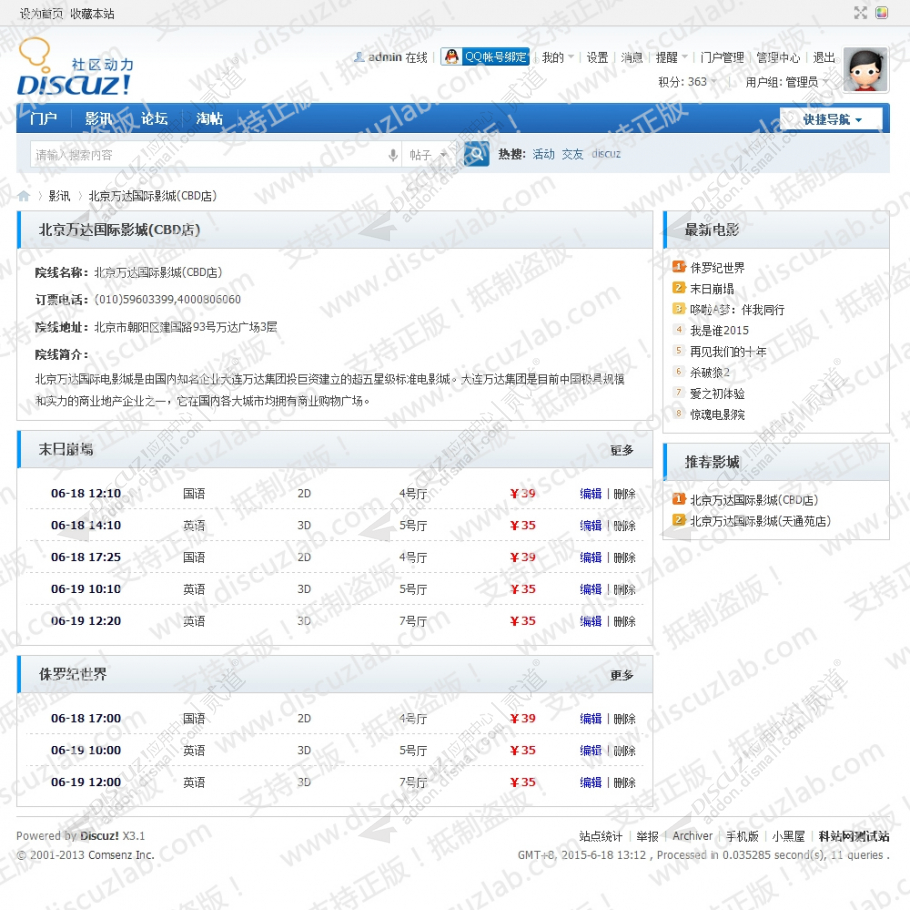
Task: Click hot search term 交友
Action: point(573,154)
